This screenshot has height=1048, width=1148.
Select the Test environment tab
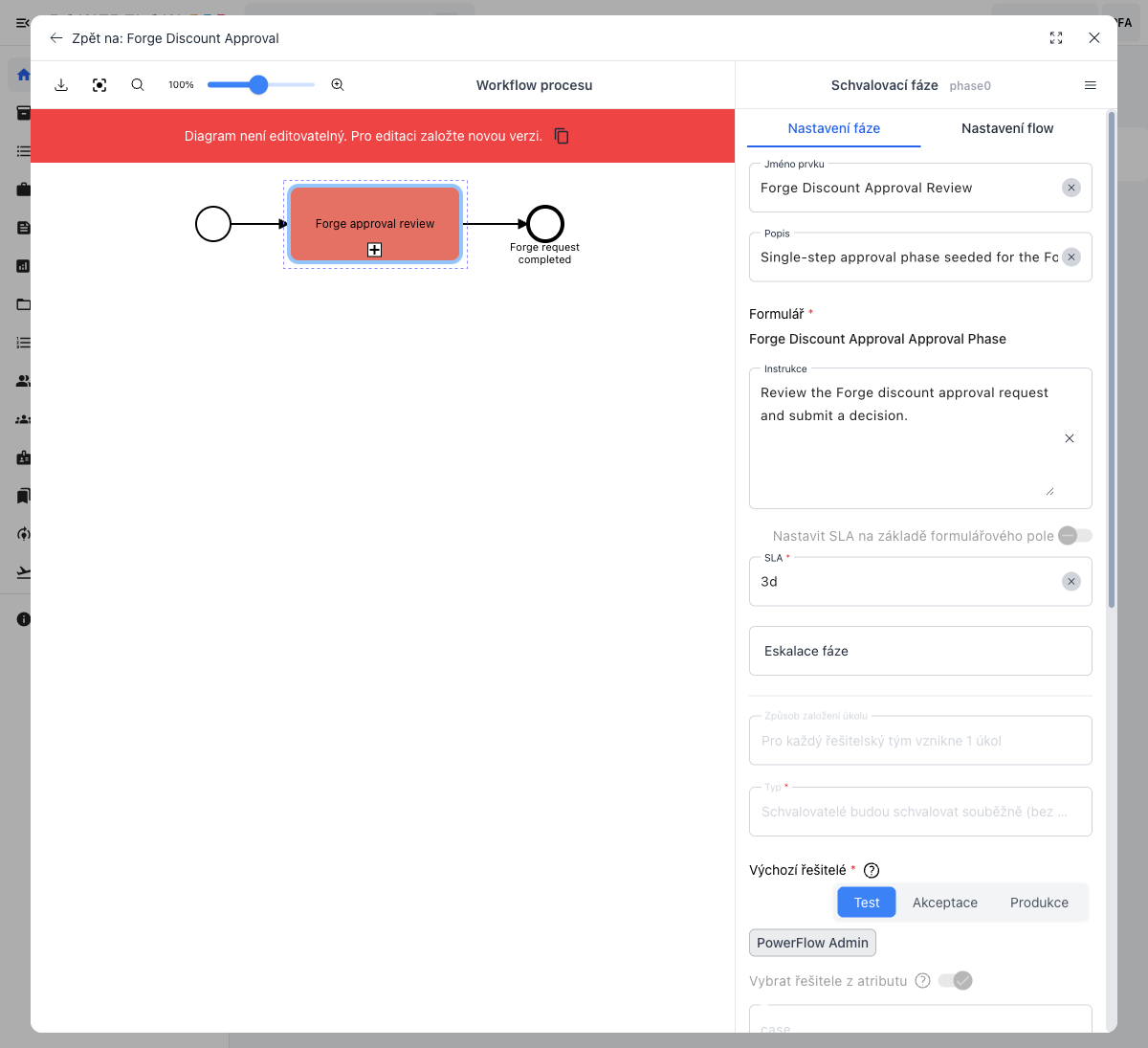[x=867, y=903]
